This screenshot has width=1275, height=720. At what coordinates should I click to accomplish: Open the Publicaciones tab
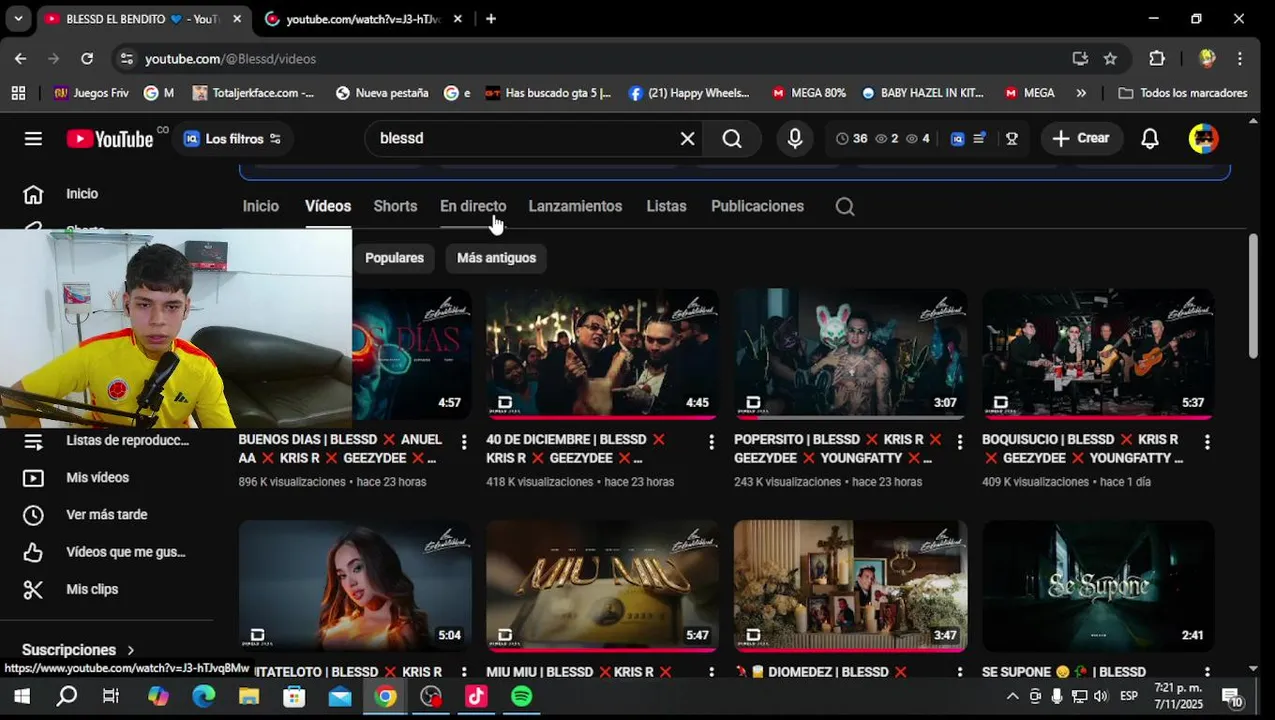757,207
